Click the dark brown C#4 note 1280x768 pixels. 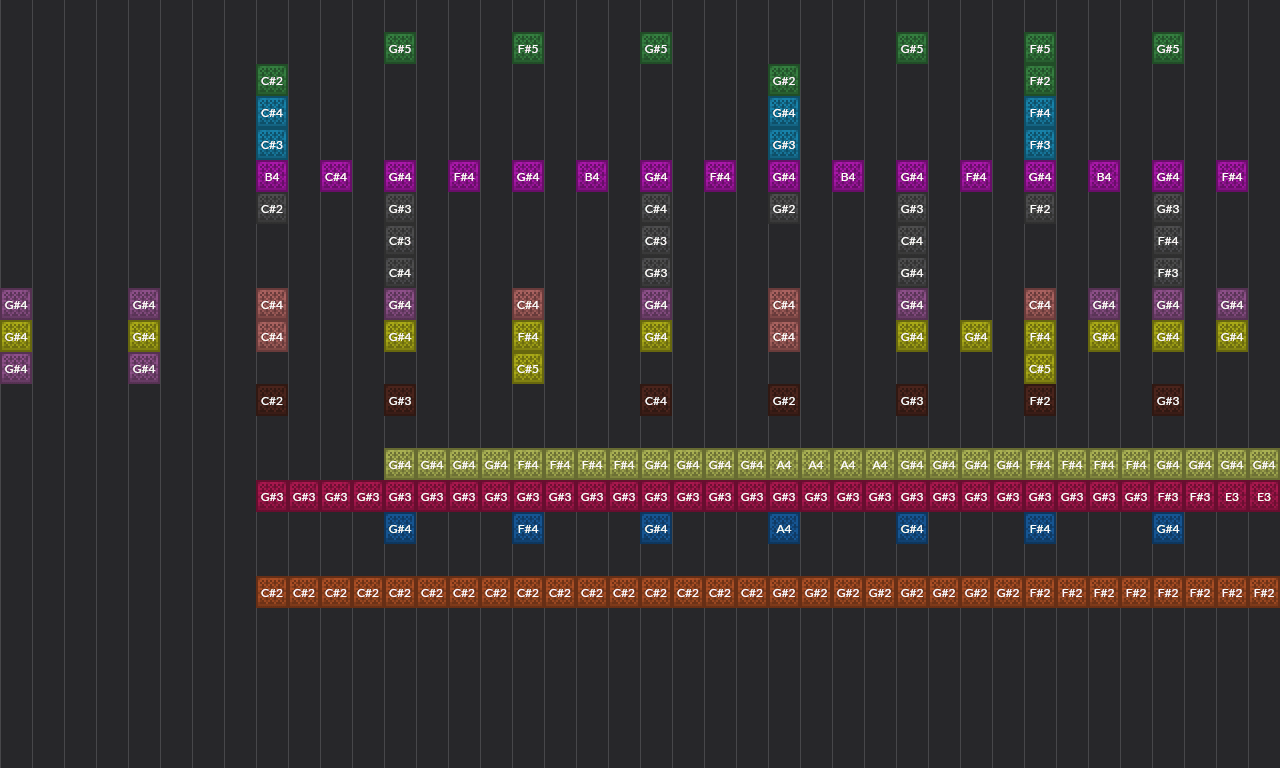coord(656,401)
